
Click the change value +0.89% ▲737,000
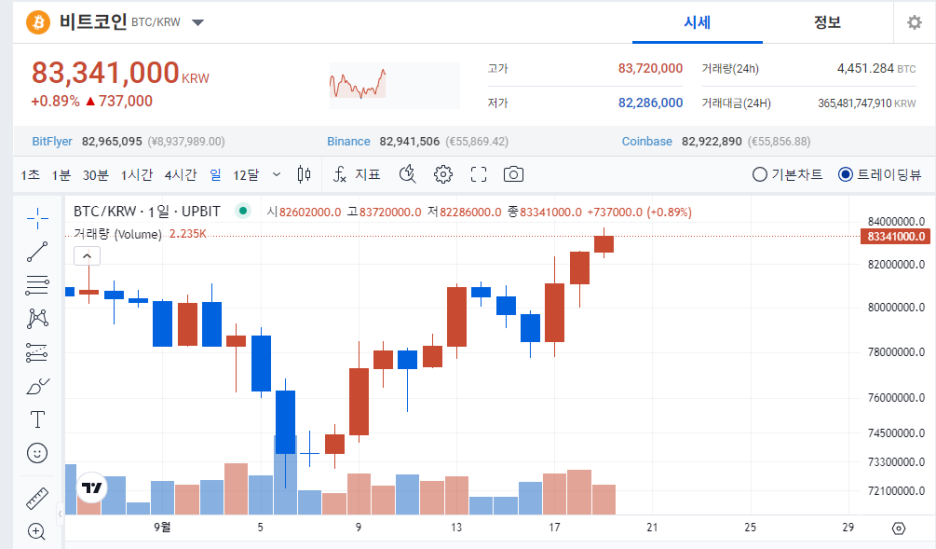coord(92,101)
